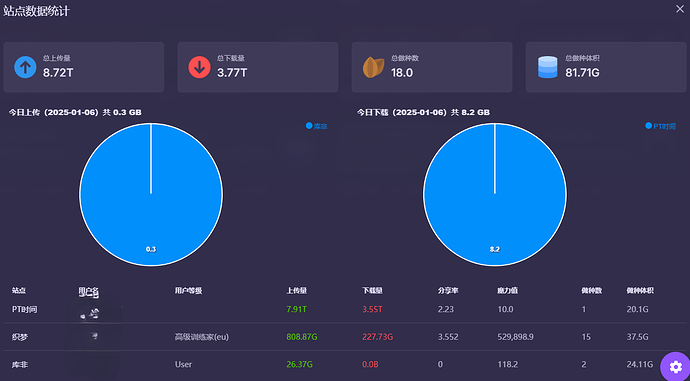Click the 37.5G seeding size cell
This screenshot has height=381, width=690.
[x=638, y=337]
